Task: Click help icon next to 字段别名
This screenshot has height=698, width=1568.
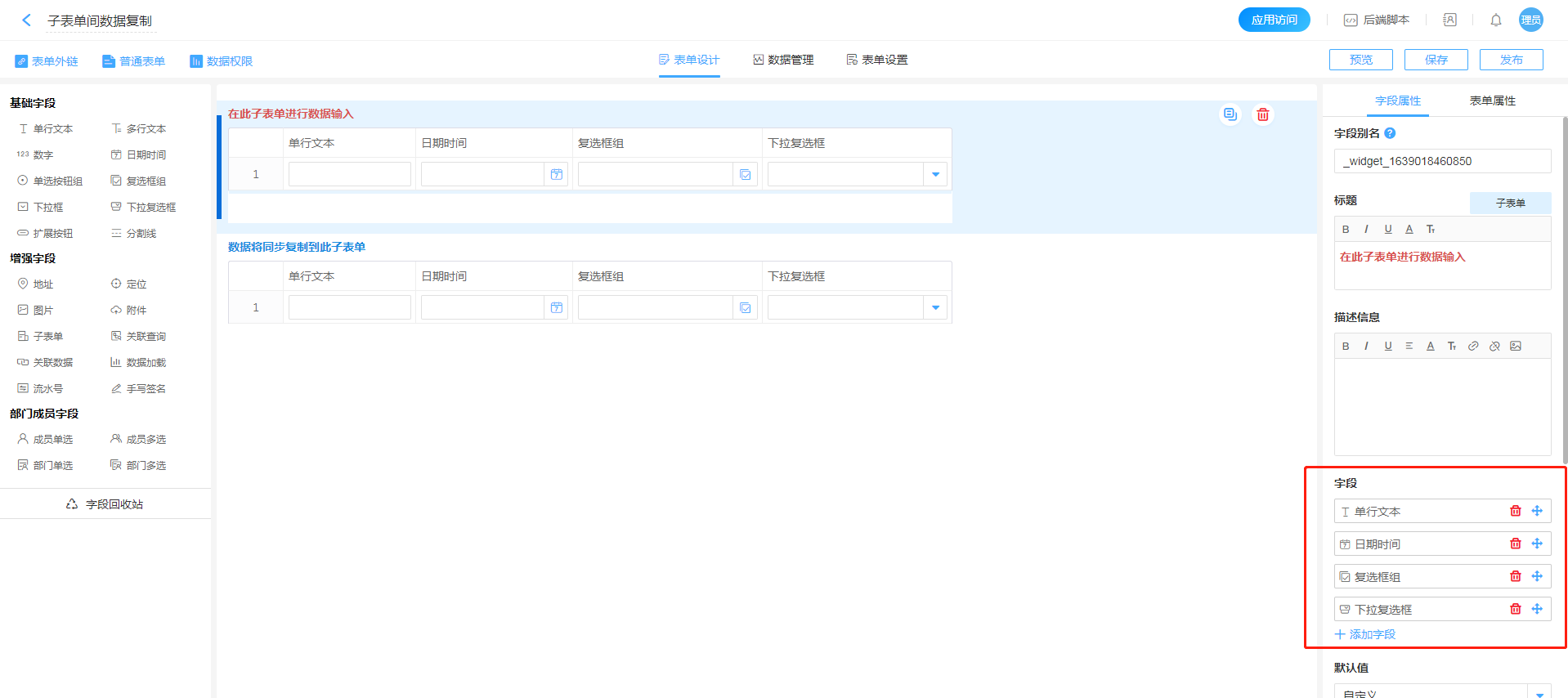Action: (1390, 133)
